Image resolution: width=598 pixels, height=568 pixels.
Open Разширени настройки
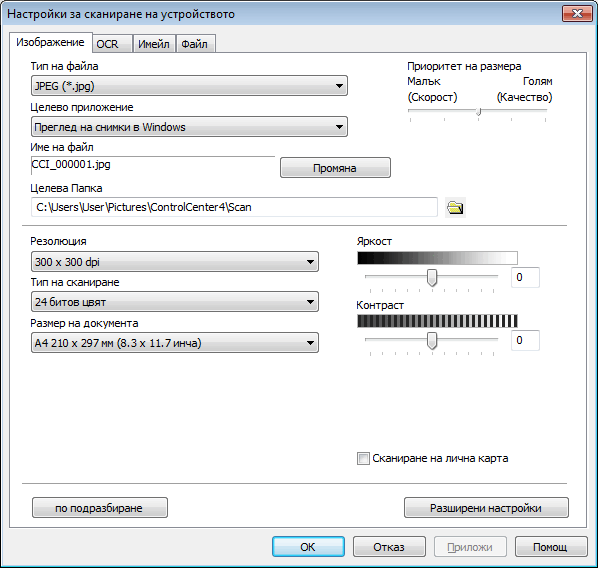[x=486, y=508]
